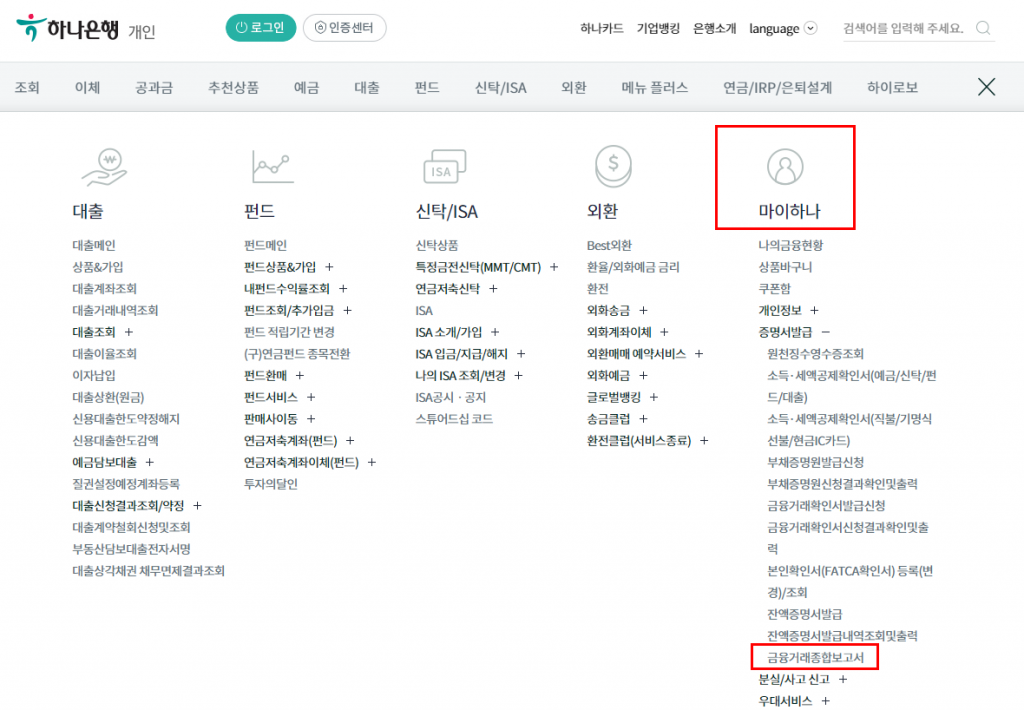Open 환율/외화예금 금리 link
This screenshot has height=710, width=1024.
[x=633, y=267]
